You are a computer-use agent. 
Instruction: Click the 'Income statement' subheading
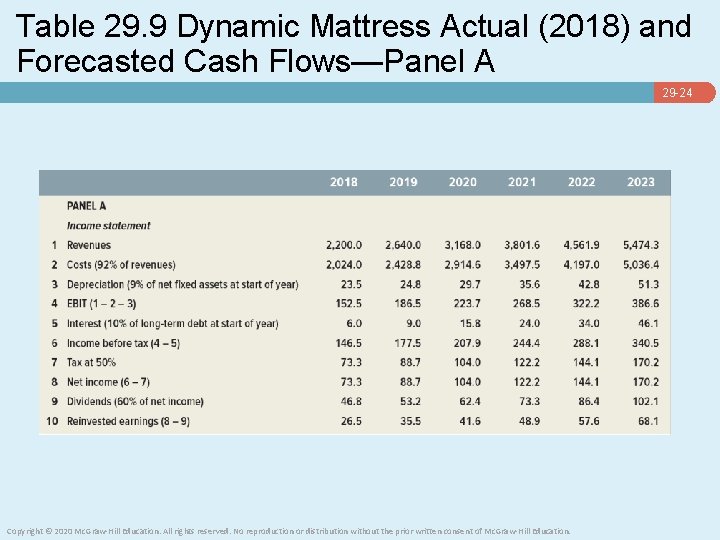tap(108, 225)
